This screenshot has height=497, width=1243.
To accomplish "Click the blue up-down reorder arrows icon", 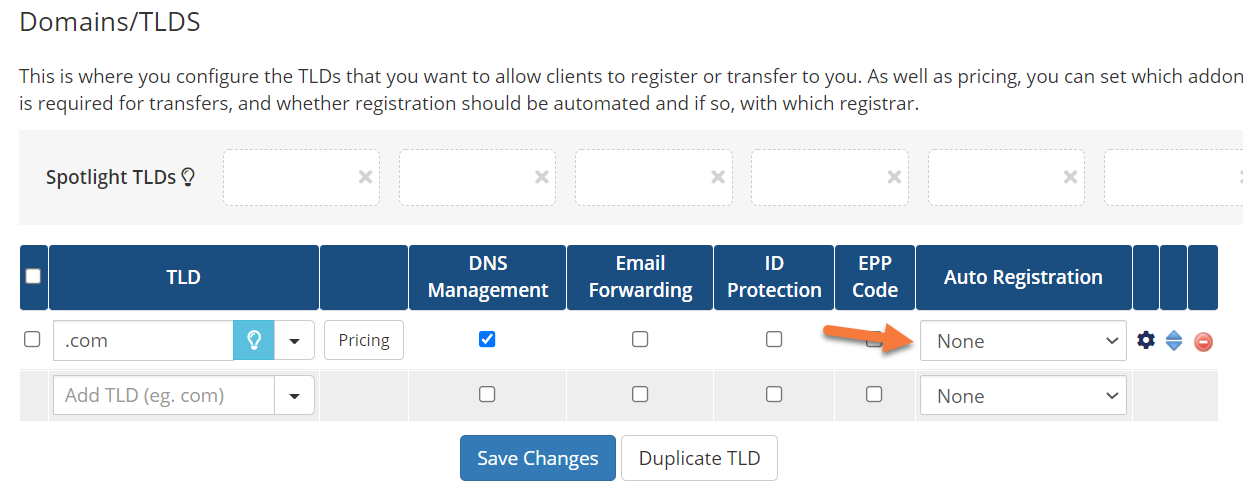I will (x=1174, y=341).
